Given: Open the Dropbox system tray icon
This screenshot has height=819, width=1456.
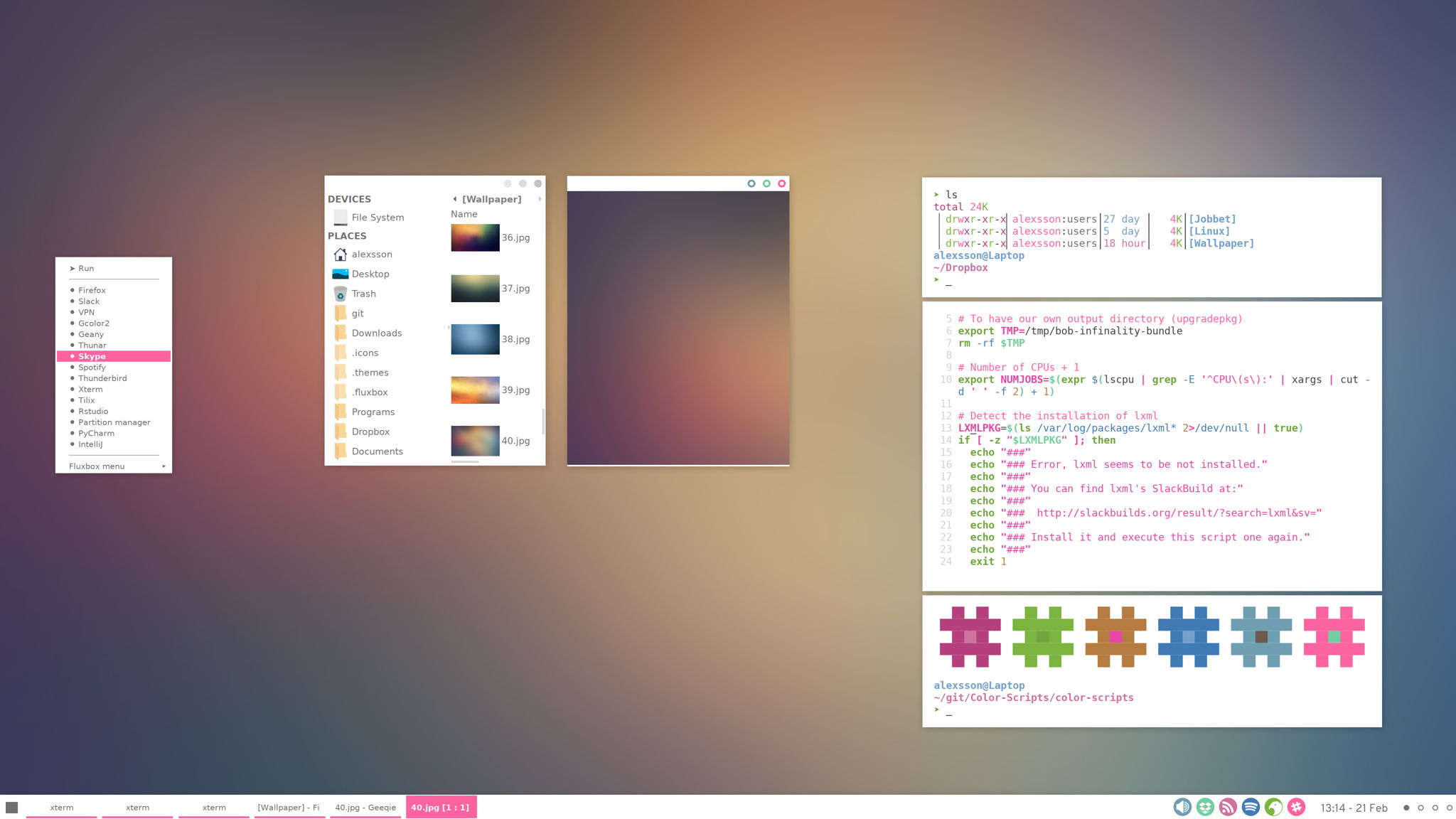Looking at the screenshot, I should [1205, 807].
